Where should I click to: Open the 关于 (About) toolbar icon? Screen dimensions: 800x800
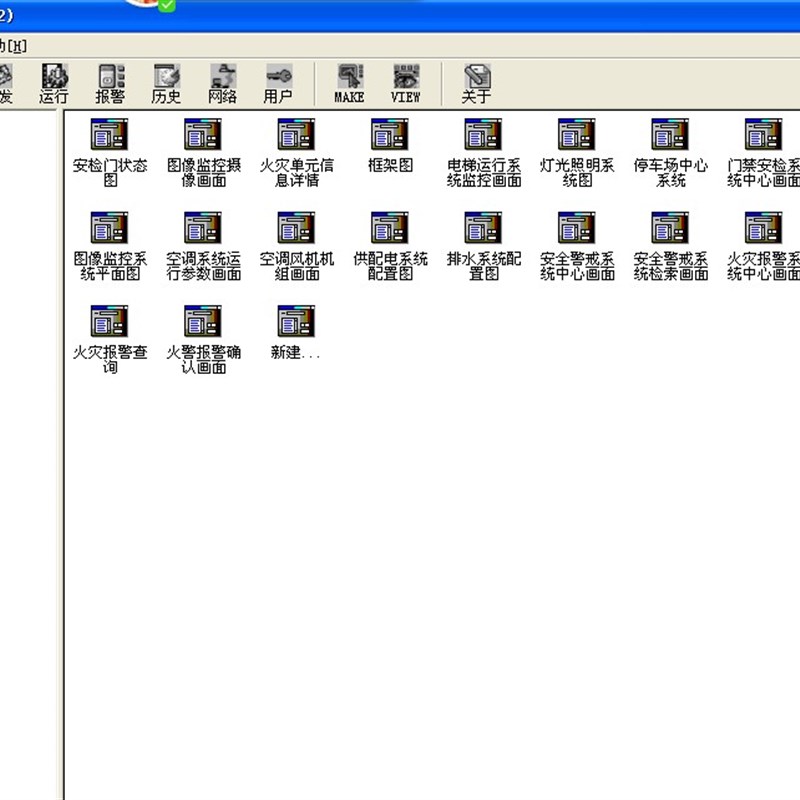(477, 84)
